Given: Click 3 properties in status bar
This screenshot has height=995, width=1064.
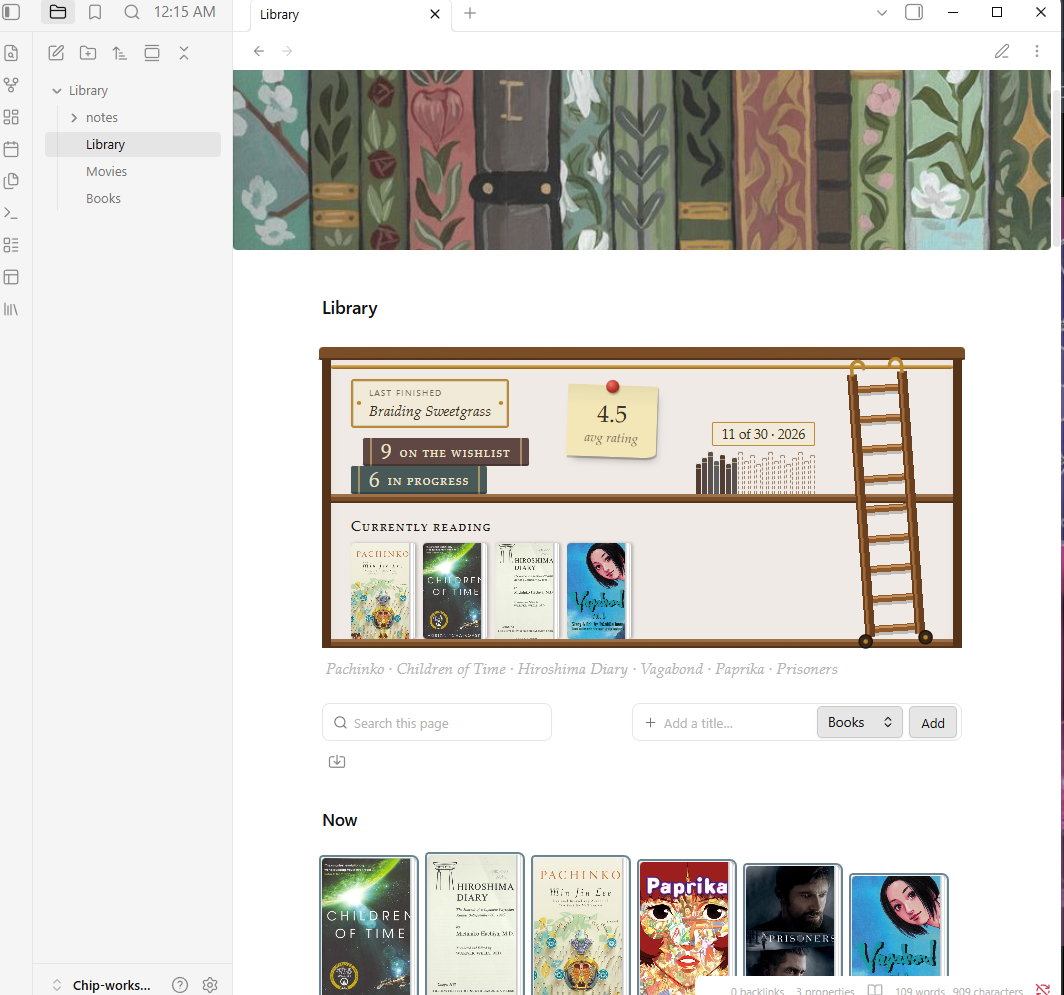Looking at the screenshot, I should click(825, 991).
